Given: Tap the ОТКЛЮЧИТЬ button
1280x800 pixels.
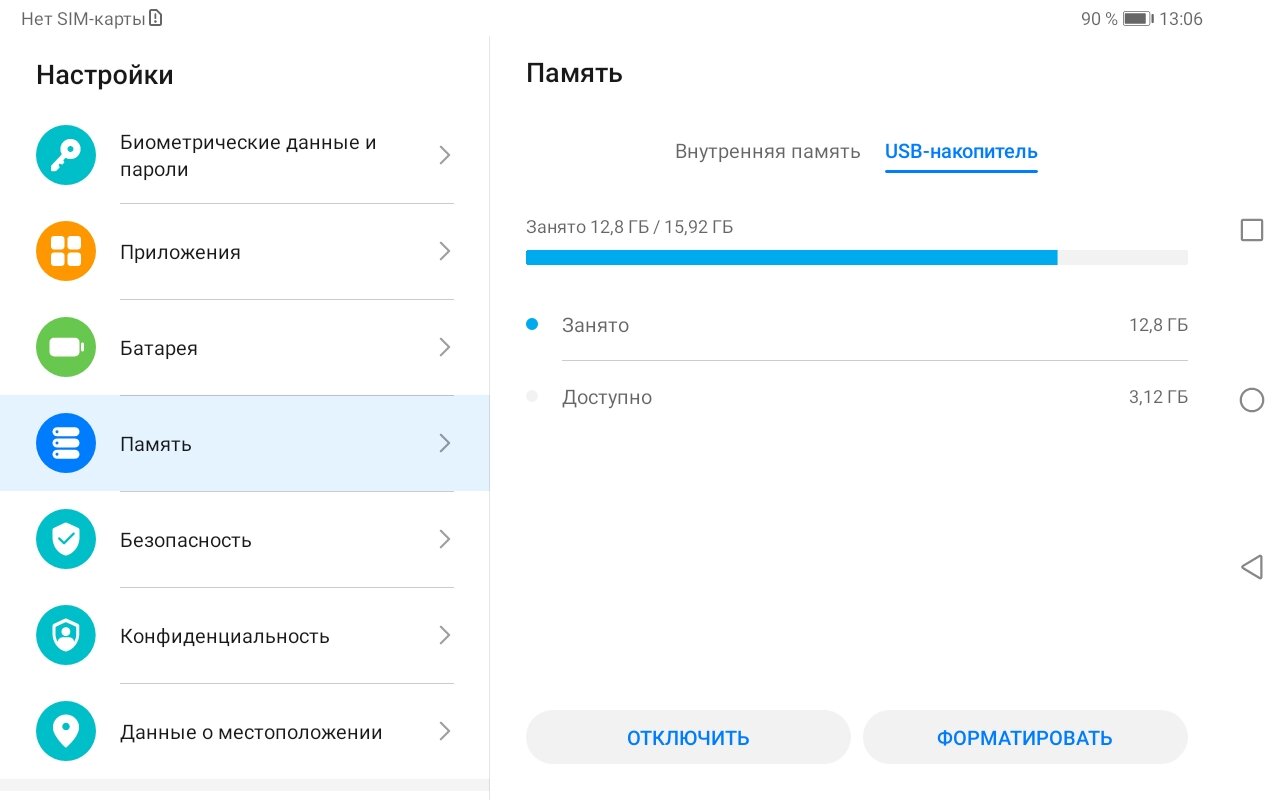Looking at the screenshot, I should click(x=688, y=738).
